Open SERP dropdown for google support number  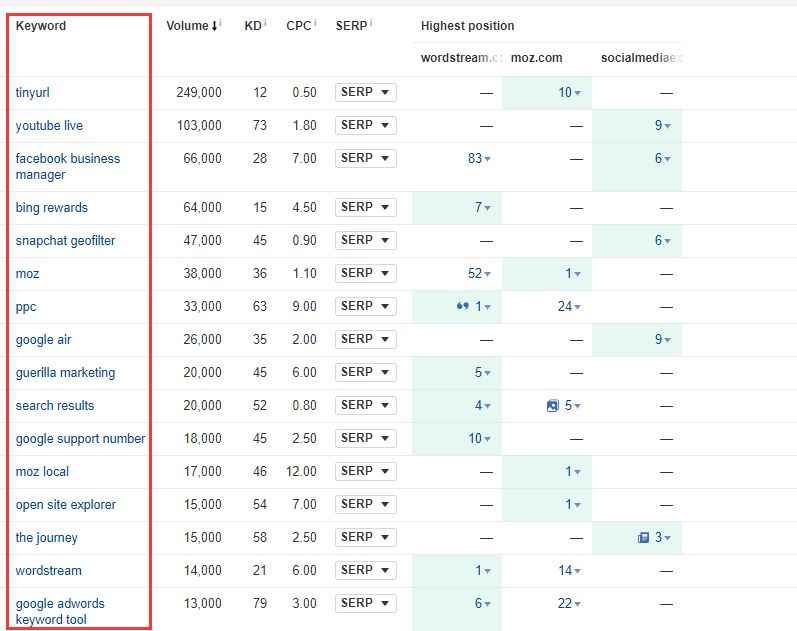click(x=365, y=438)
